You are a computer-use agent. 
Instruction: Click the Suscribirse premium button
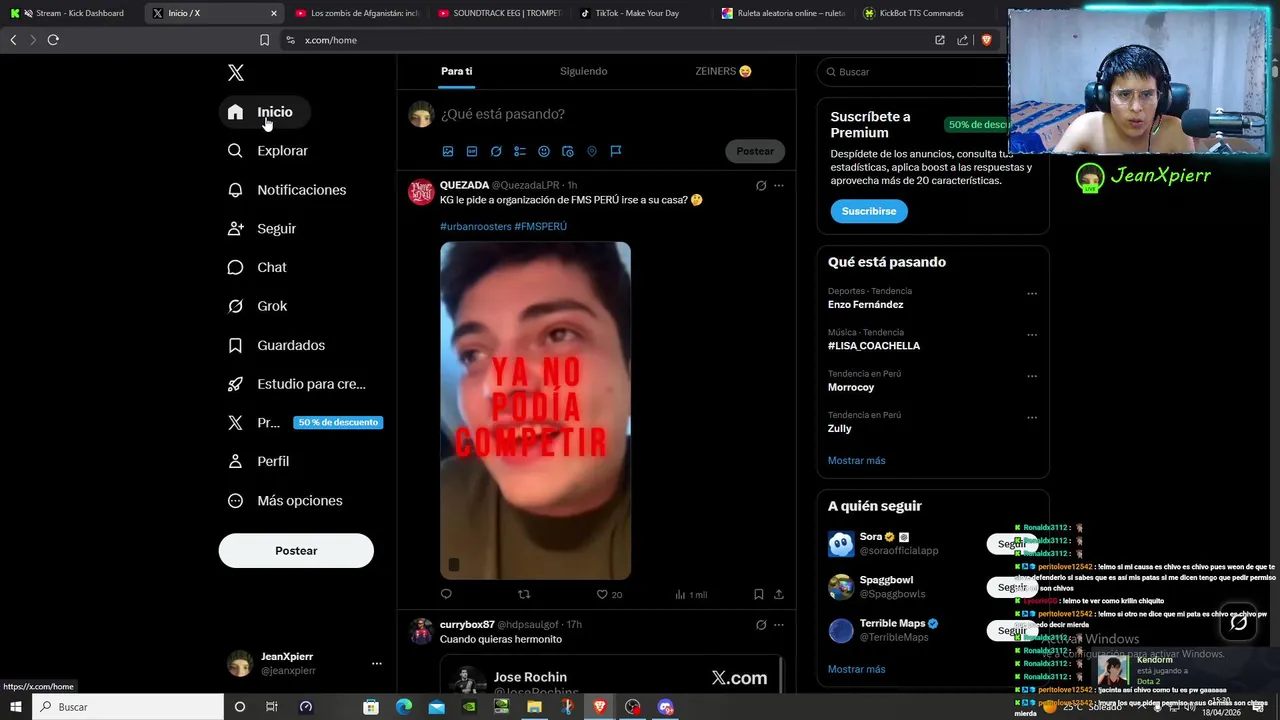click(869, 211)
